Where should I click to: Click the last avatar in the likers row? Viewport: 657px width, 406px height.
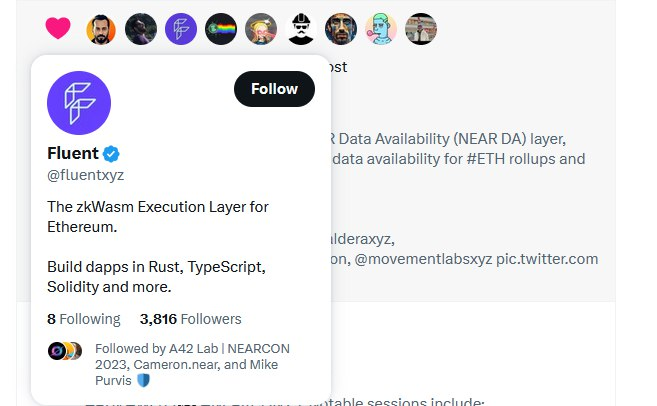pyautogui.click(x=421, y=29)
